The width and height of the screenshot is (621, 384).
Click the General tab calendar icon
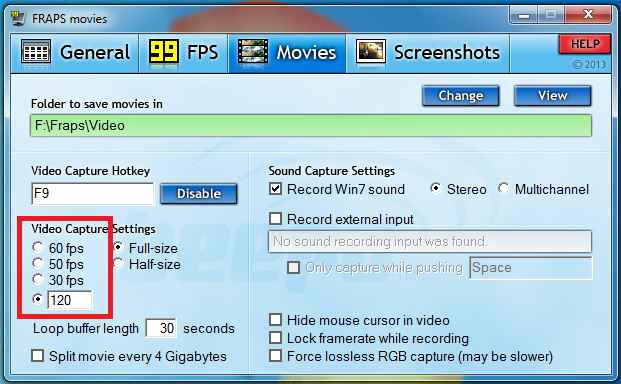36,52
